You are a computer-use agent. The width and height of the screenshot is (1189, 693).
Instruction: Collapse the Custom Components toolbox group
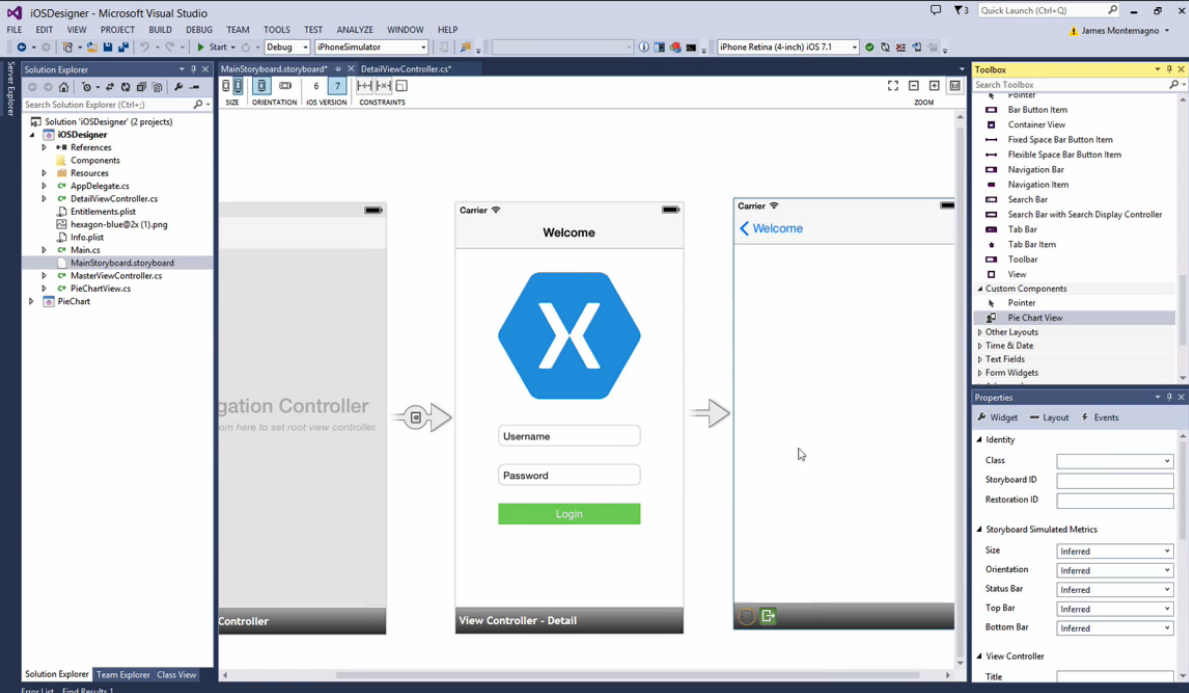point(980,289)
